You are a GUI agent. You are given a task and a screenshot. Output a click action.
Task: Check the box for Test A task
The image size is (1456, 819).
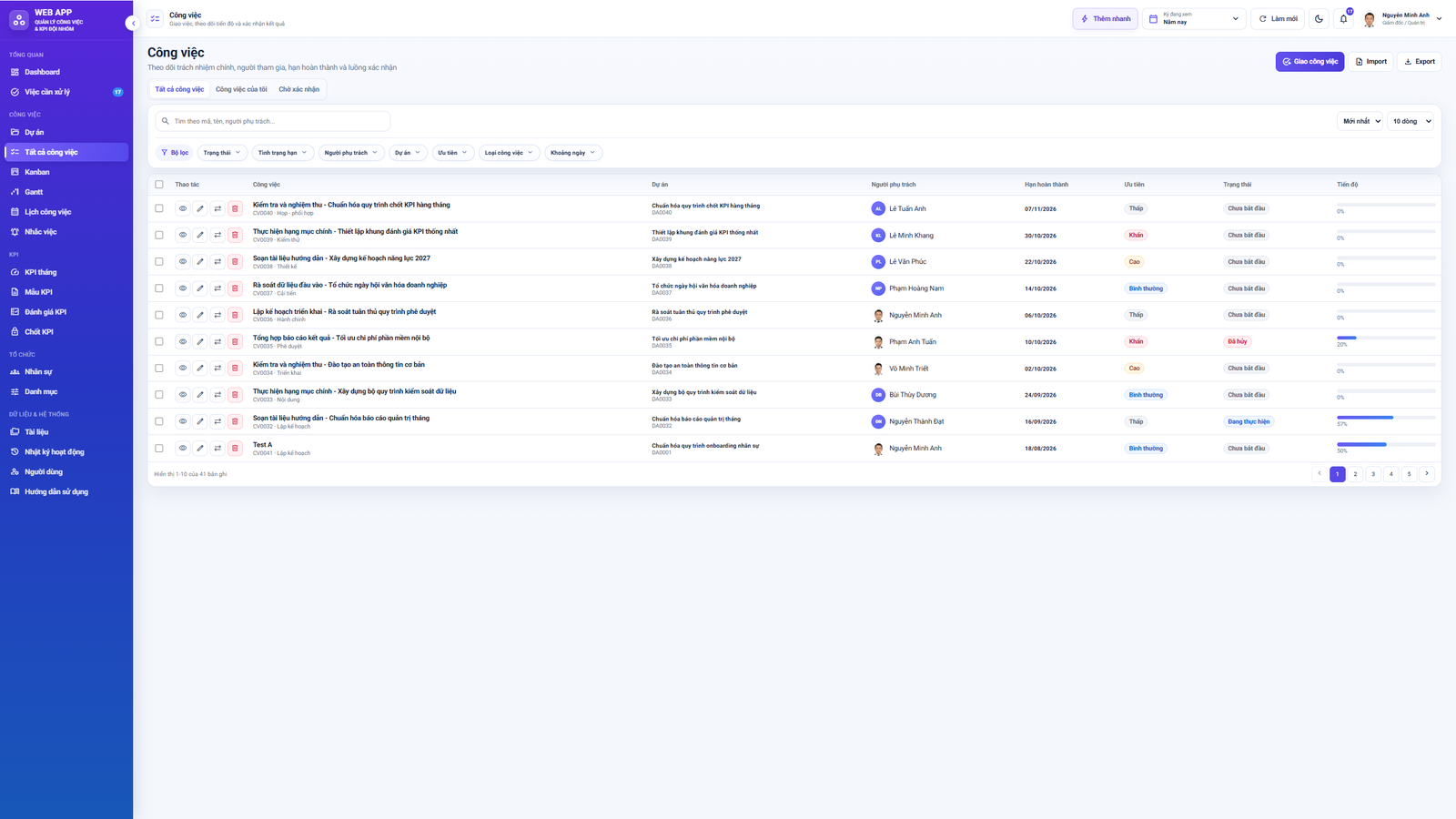click(159, 448)
